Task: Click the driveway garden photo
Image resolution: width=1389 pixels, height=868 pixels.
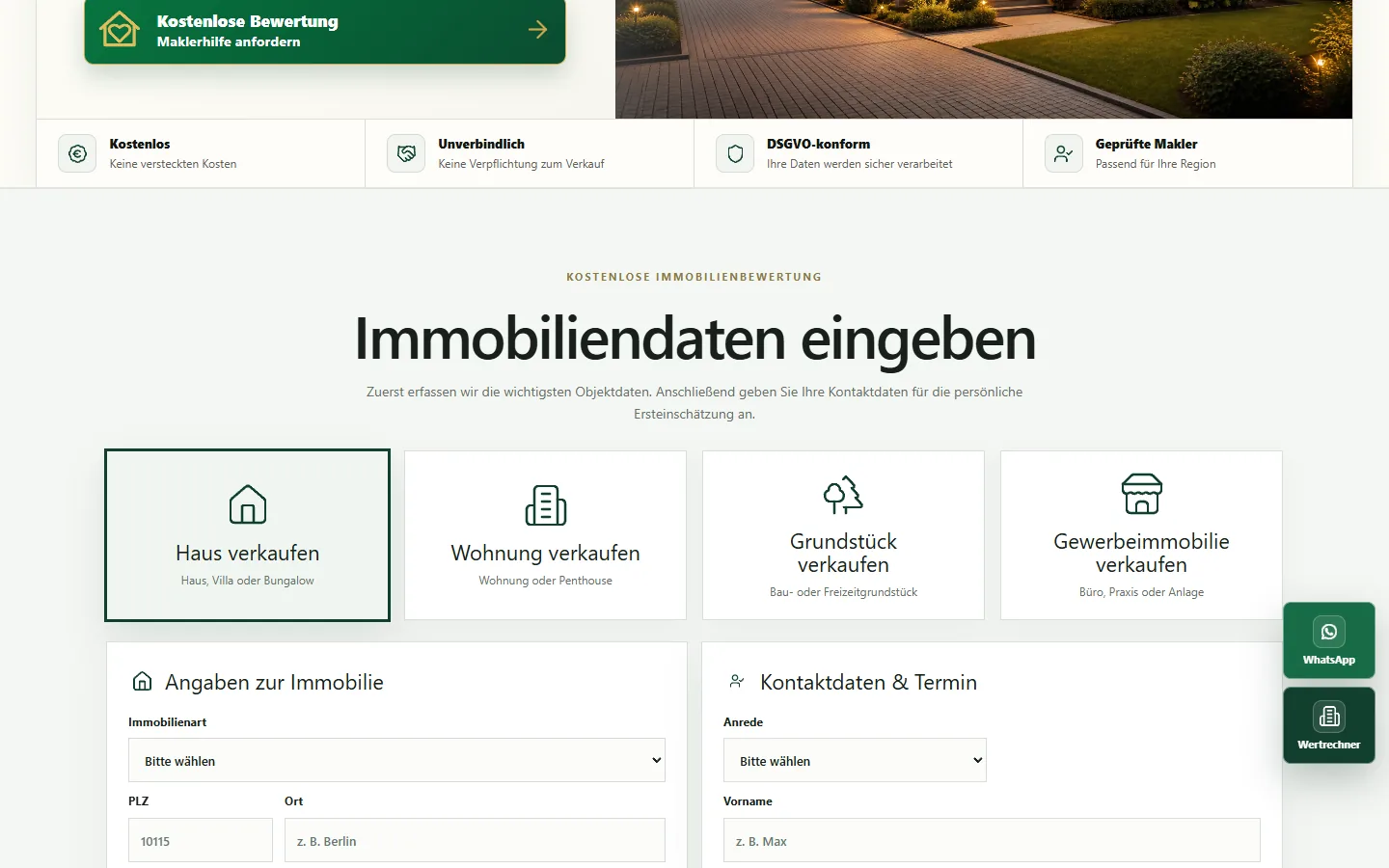Action: (x=984, y=59)
